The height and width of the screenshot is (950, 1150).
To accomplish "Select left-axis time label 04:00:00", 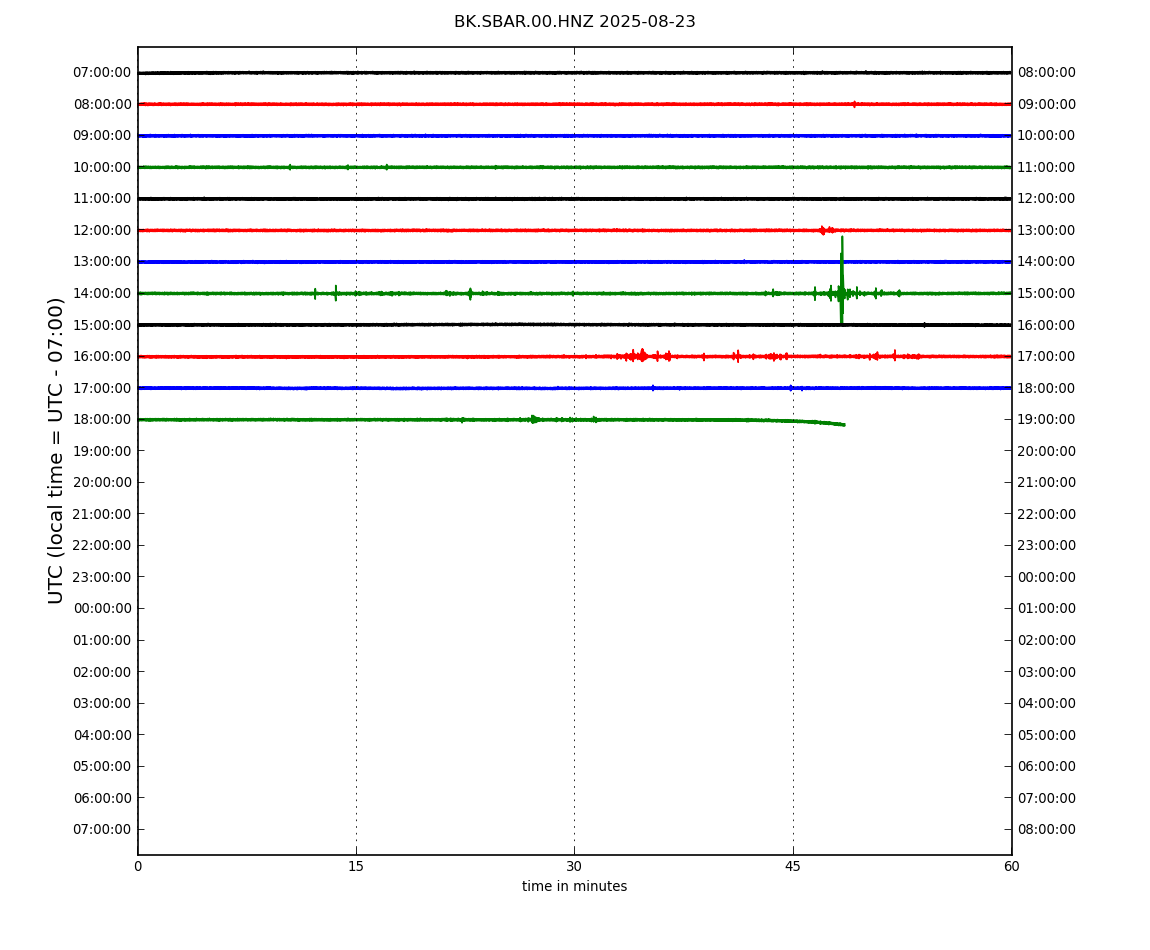I will coord(103,735).
